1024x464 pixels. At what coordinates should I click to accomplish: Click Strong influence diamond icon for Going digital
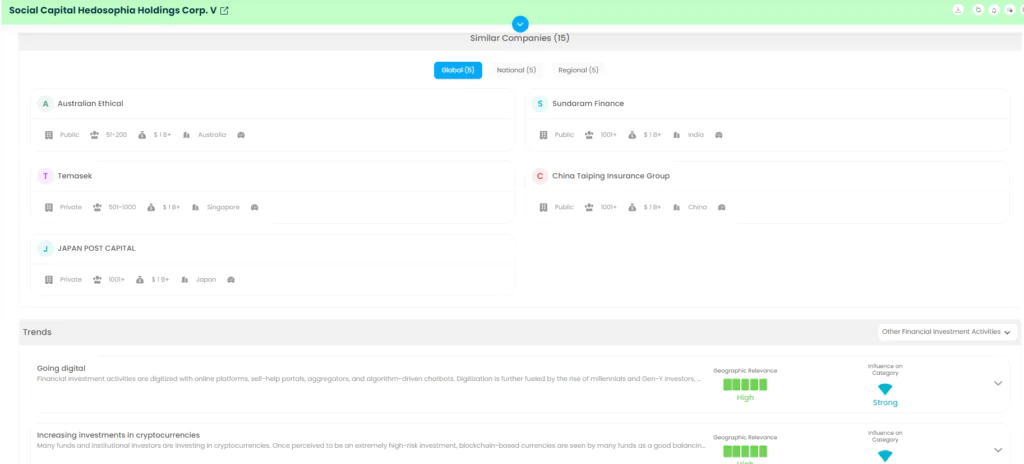click(885, 389)
